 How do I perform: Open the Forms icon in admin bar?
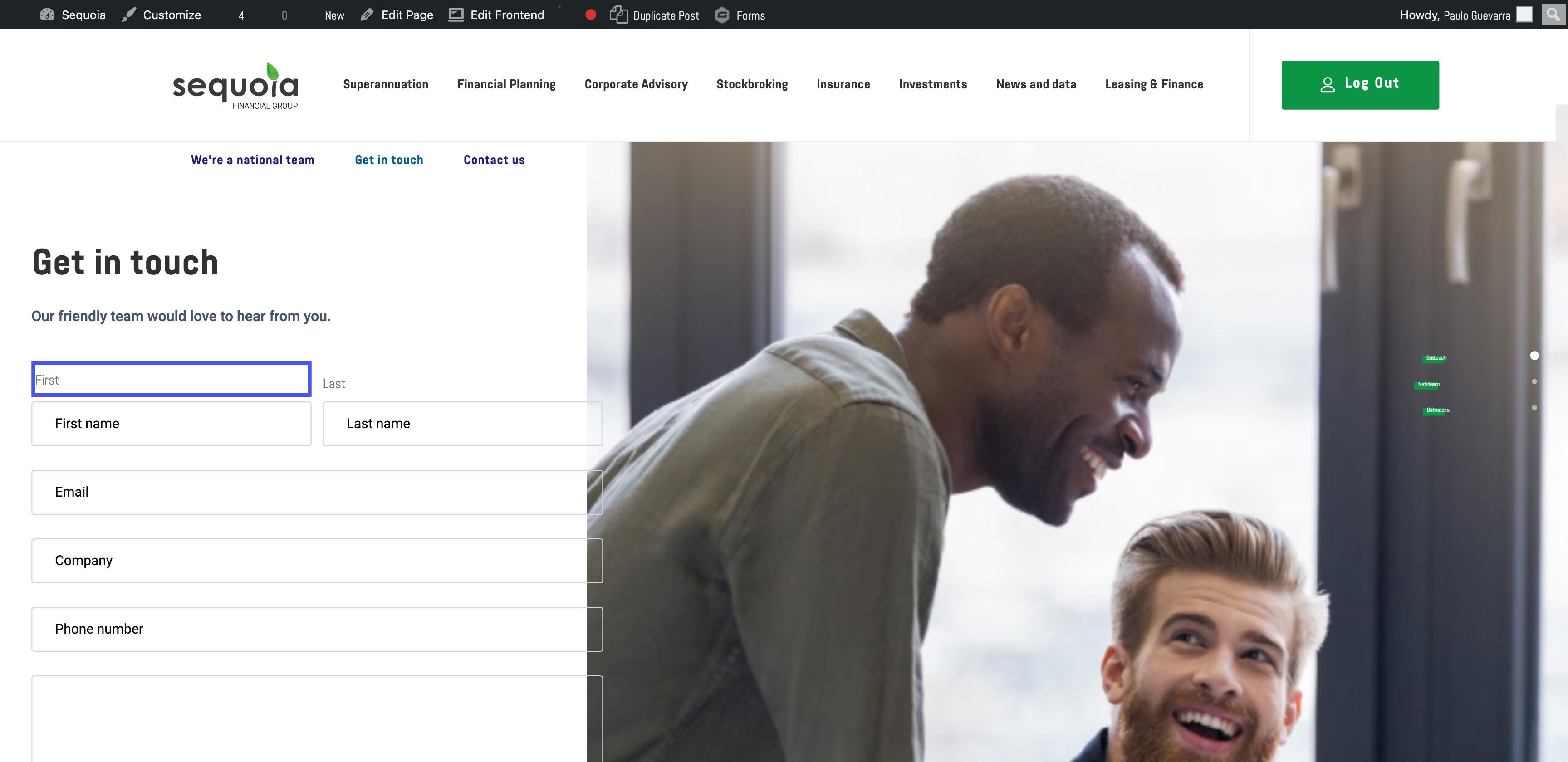722,15
